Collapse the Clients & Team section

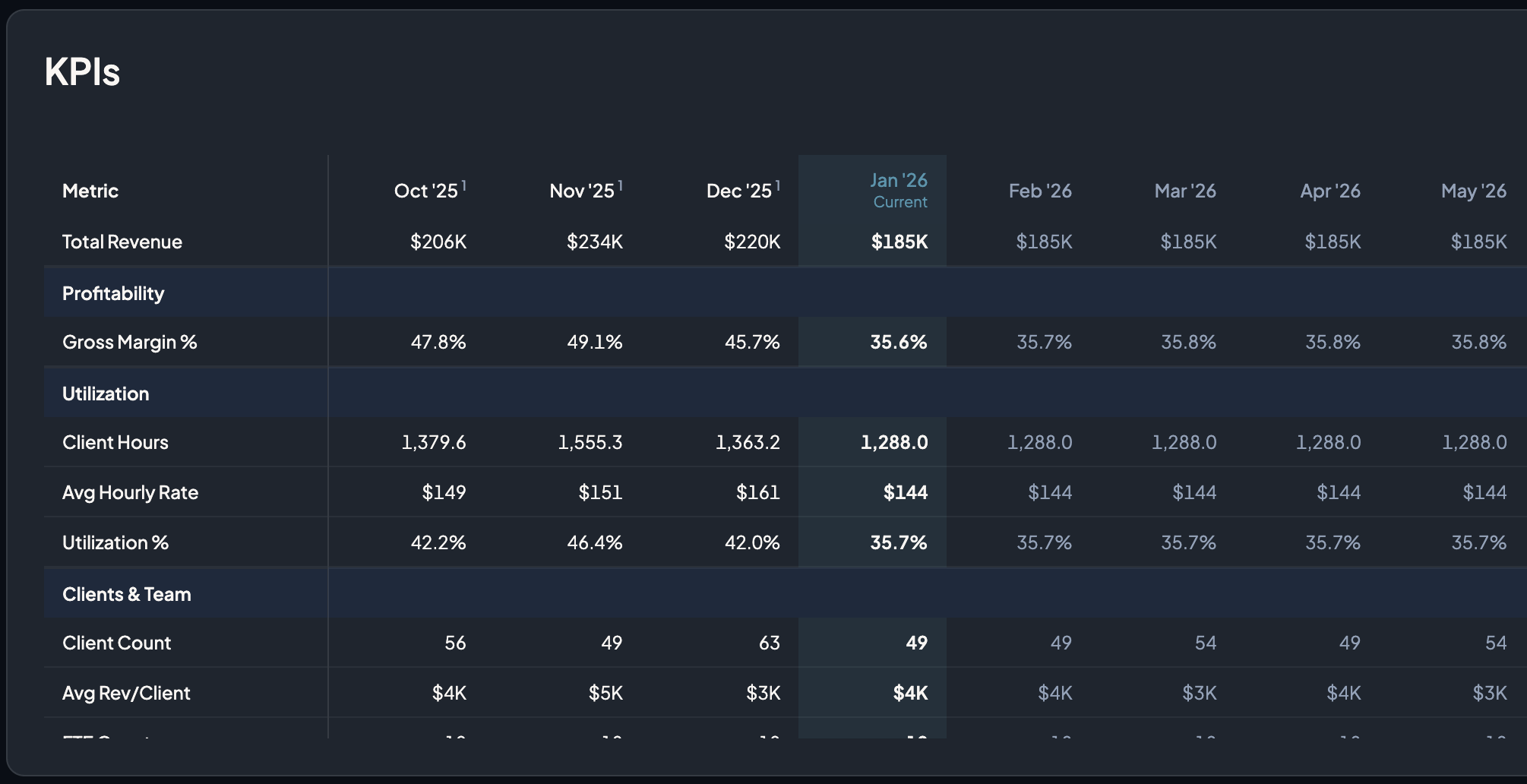click(126, 594)
